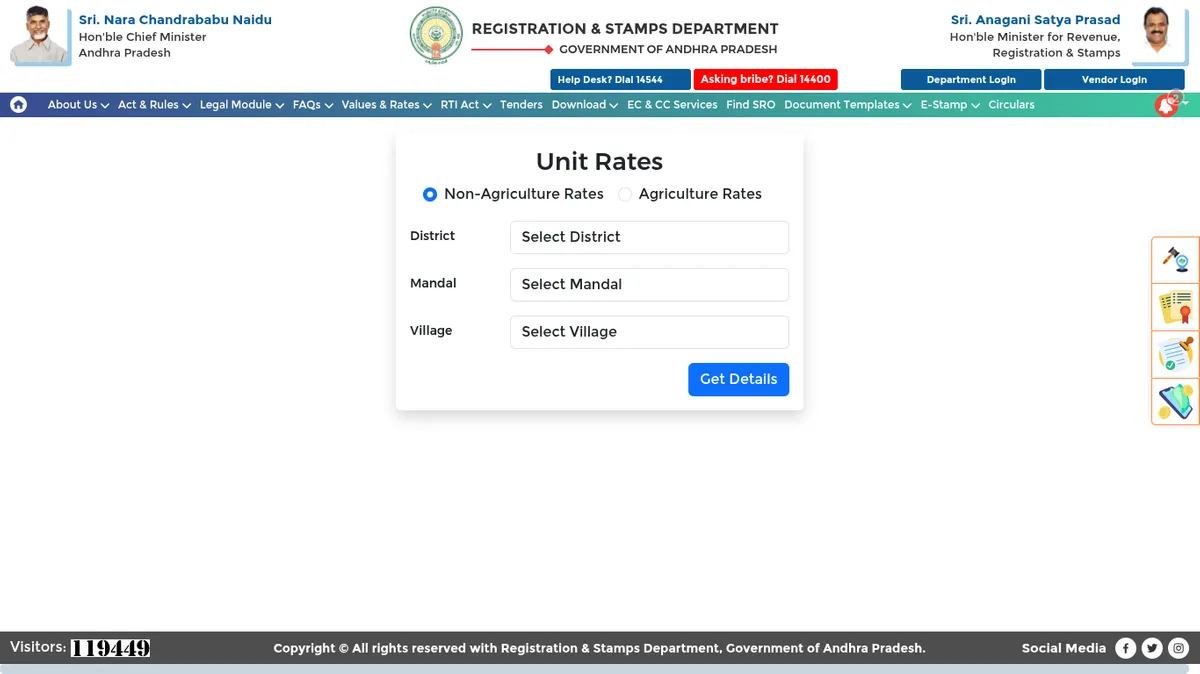The width and height of the screenshot is (1200, 674).
Task: Click the Tenders menu item
Action: (521, 104)
